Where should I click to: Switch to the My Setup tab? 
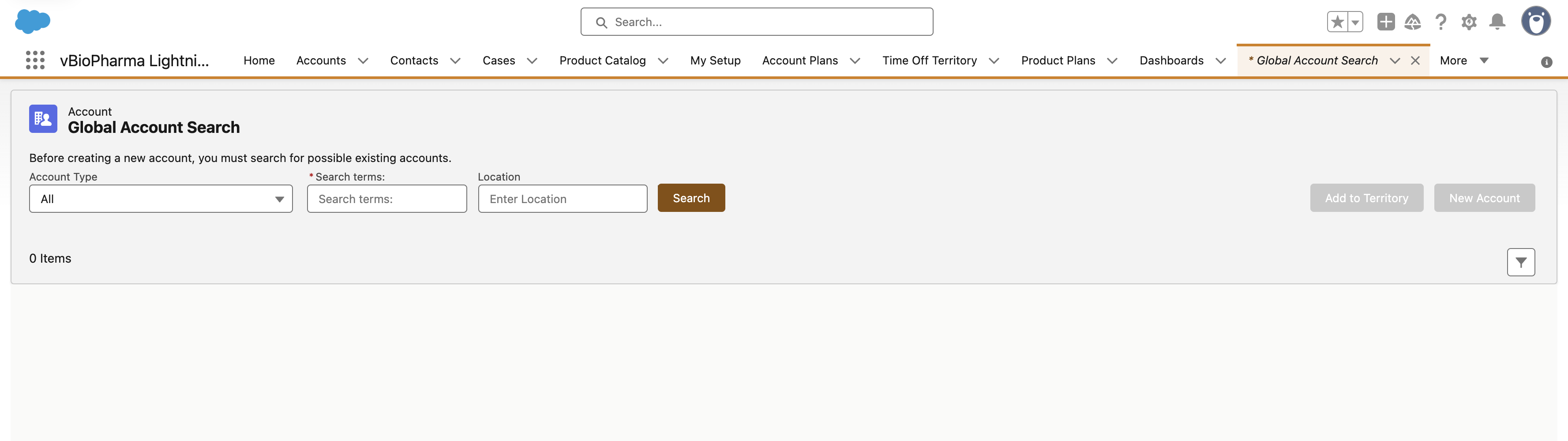tap(715, 60)
